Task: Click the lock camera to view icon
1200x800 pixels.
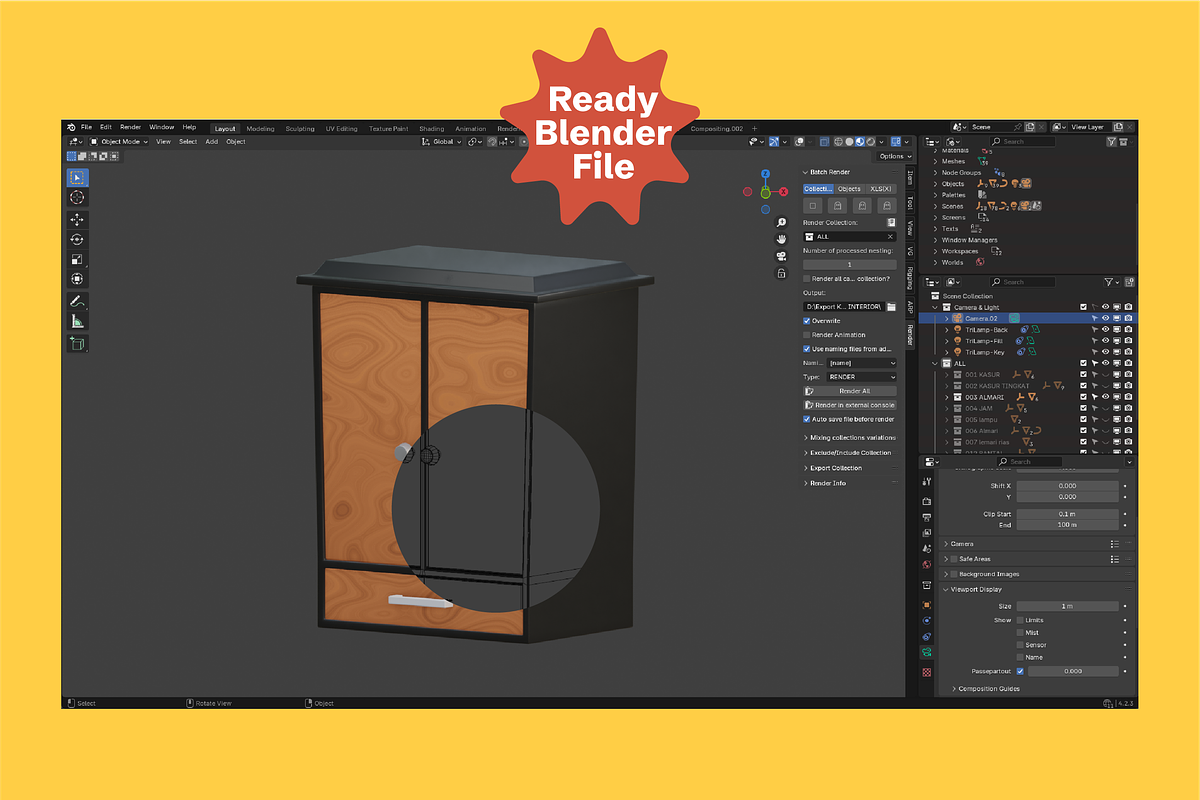Action: pyautogui.click(x=781, y=272)
